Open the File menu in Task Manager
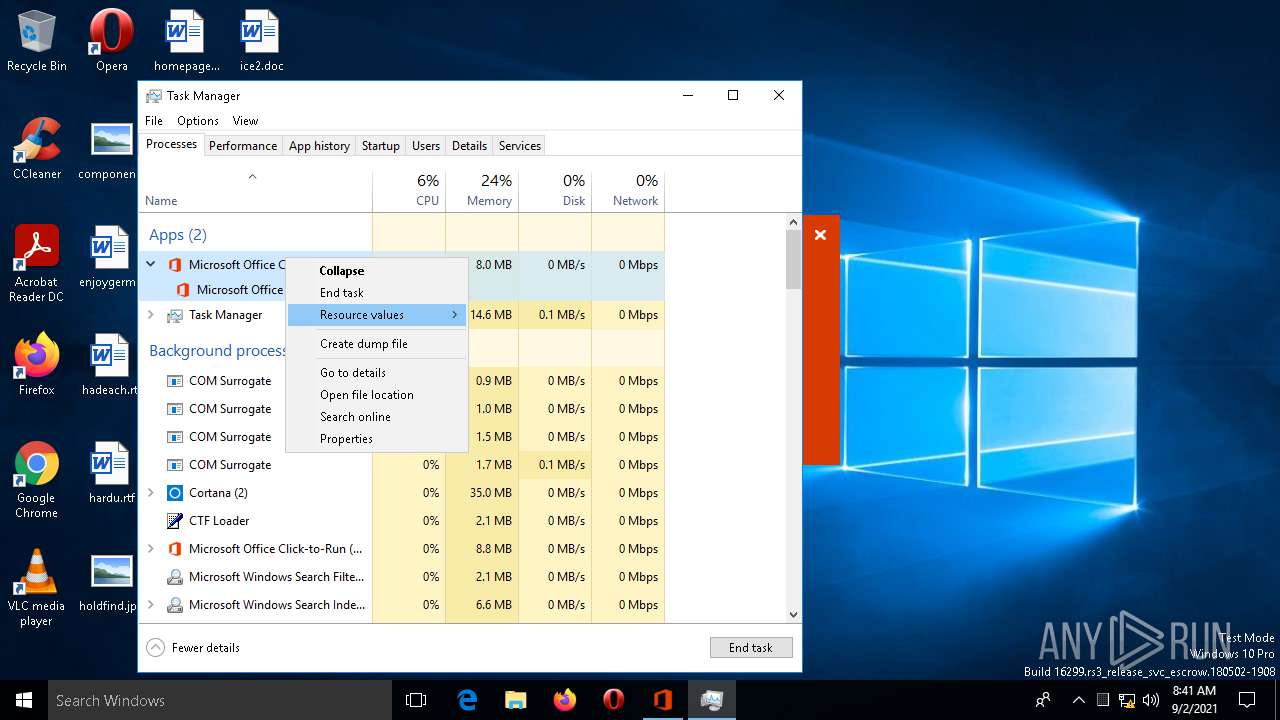Screen dimensions: 1280x720 pyautogui.click(x=154, y=121)
